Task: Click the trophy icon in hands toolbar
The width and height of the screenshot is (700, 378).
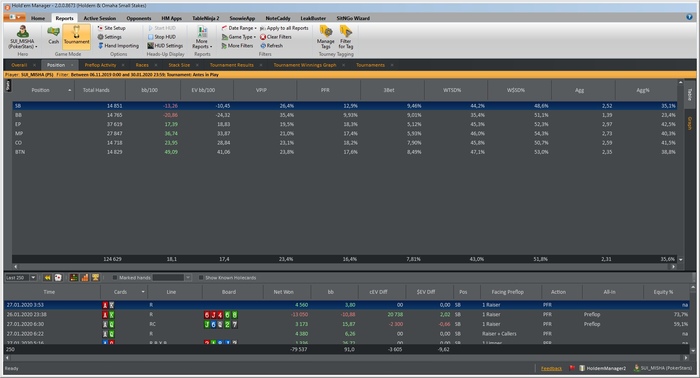Action: click(x=95, y=278)
